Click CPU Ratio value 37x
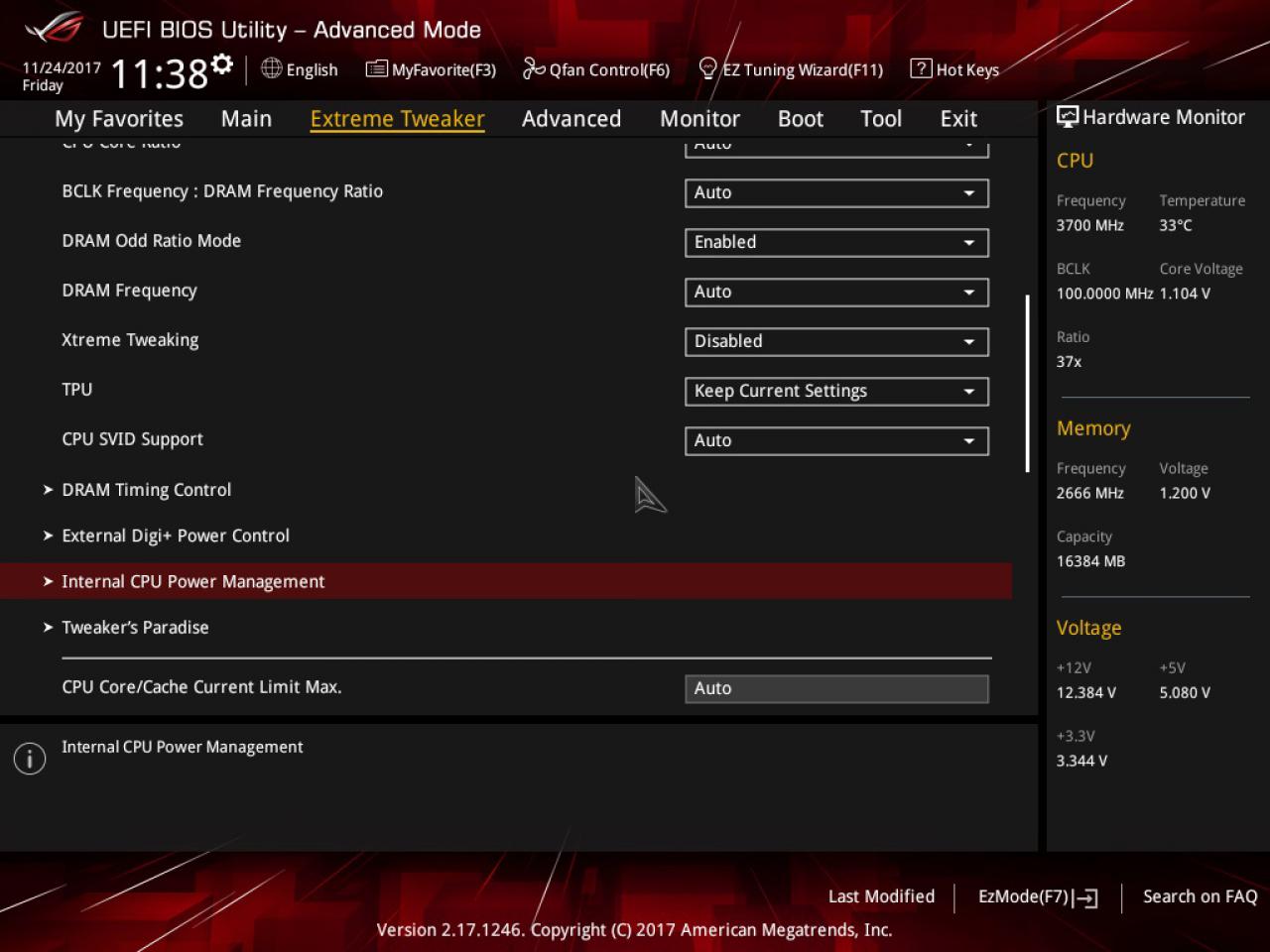This screenshot has height=952, width=1270. coord(1069,362)
